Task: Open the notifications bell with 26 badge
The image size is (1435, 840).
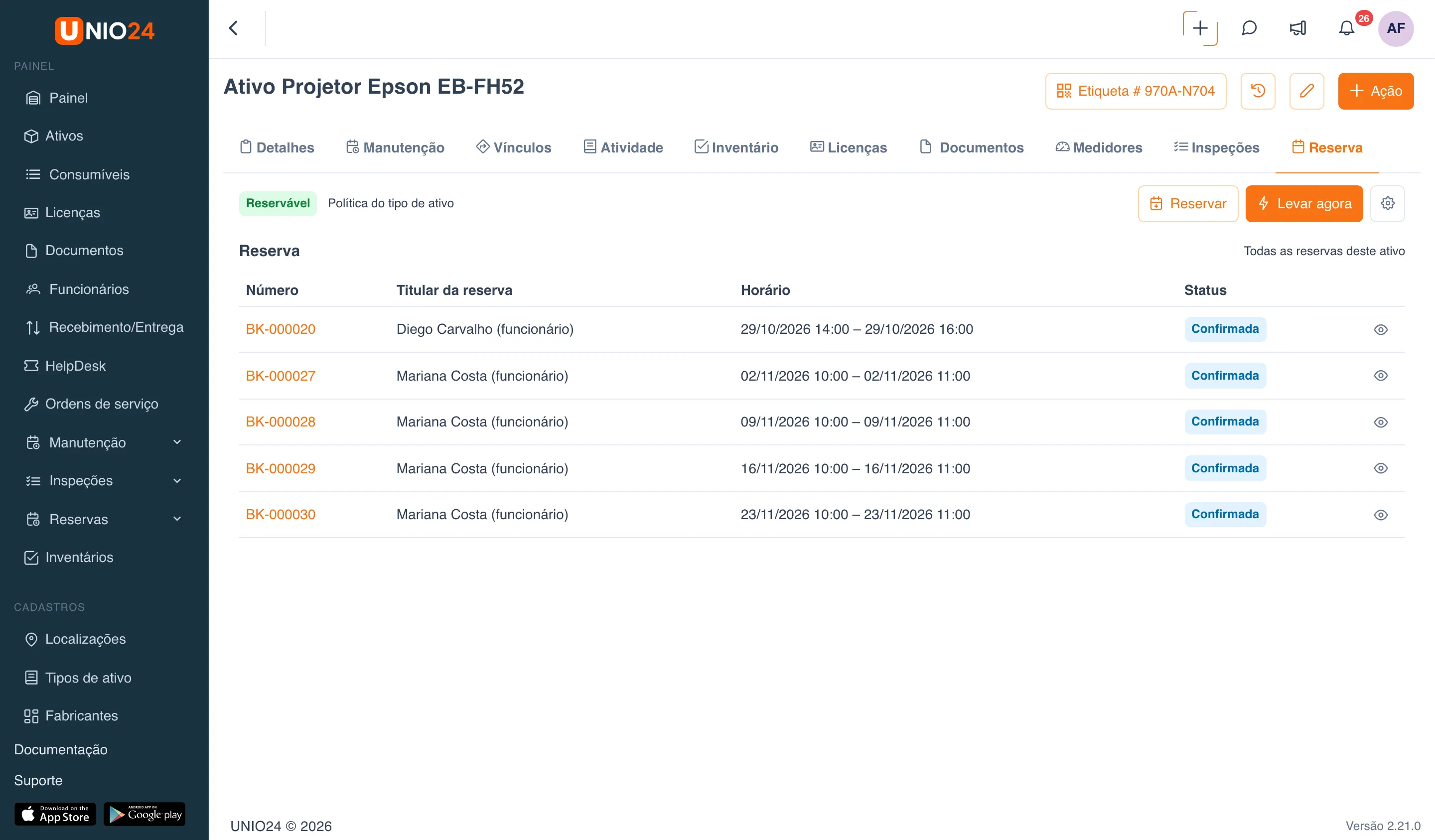Action: (1347, 28)
